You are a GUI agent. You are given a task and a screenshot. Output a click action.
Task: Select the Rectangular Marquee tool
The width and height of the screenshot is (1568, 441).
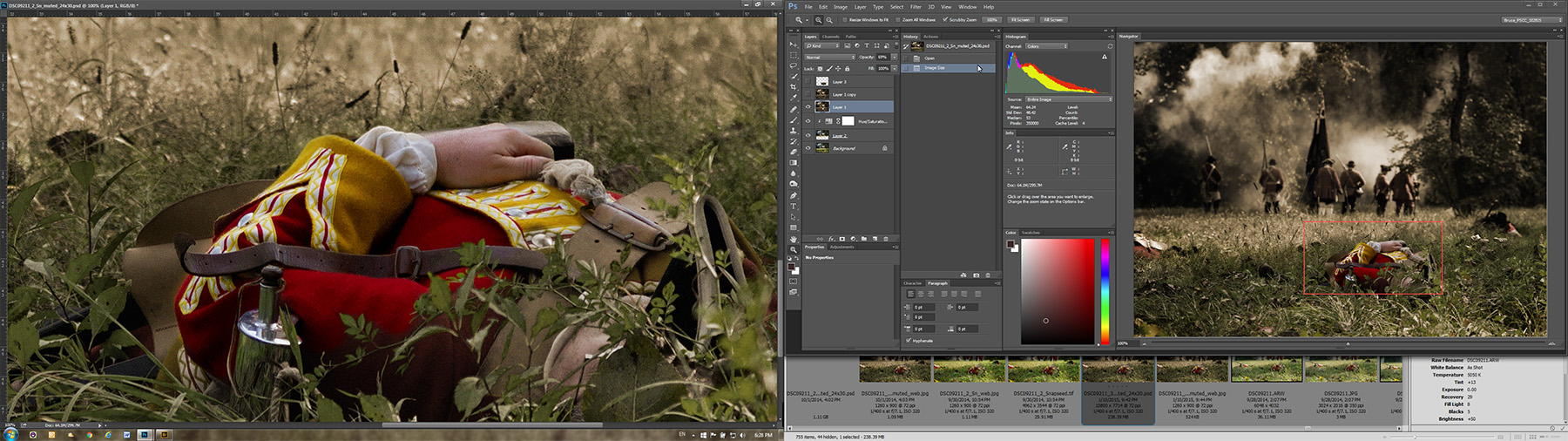tap(793, 55)
